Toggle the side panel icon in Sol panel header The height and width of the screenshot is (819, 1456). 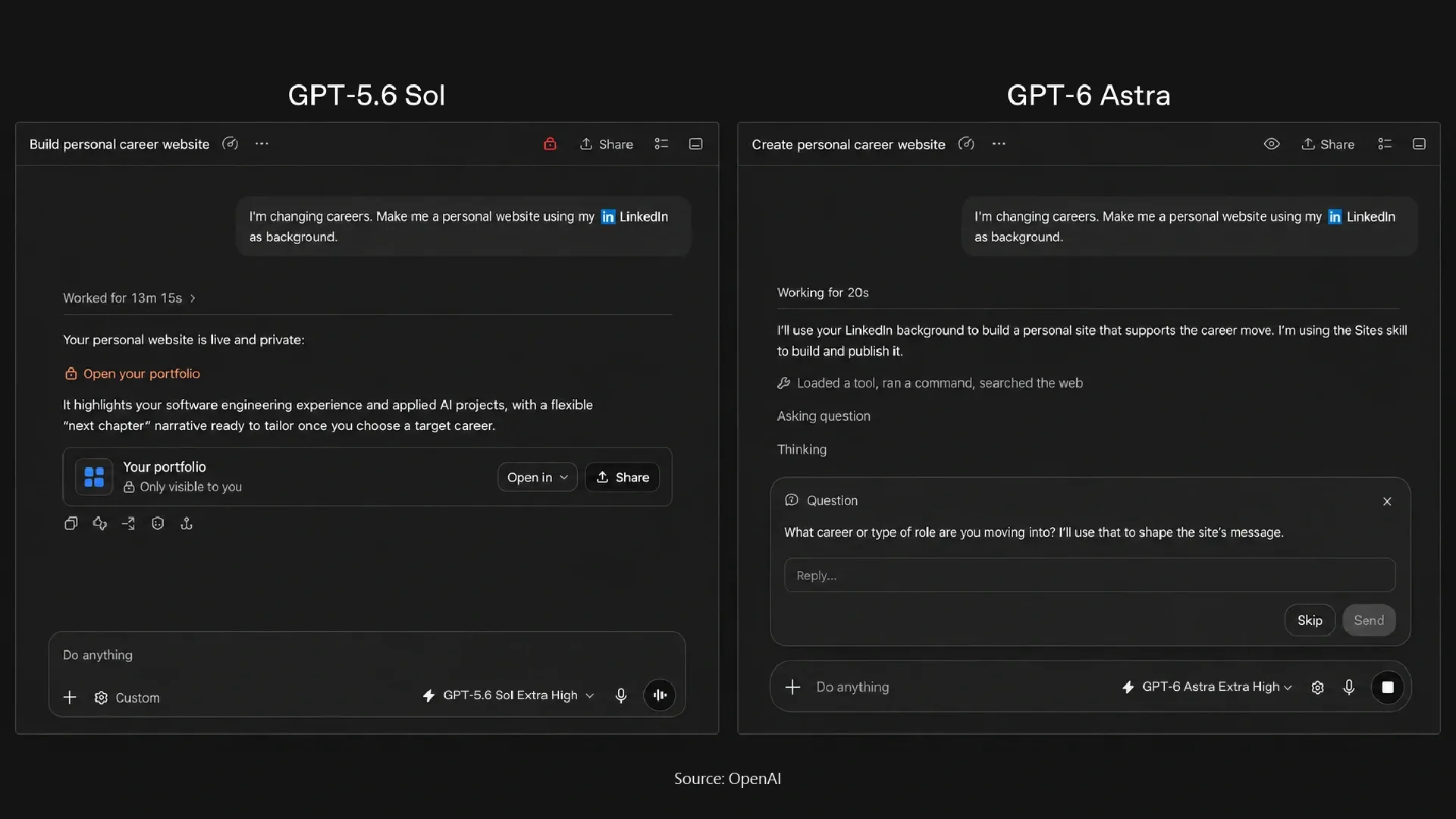point(695,143)
